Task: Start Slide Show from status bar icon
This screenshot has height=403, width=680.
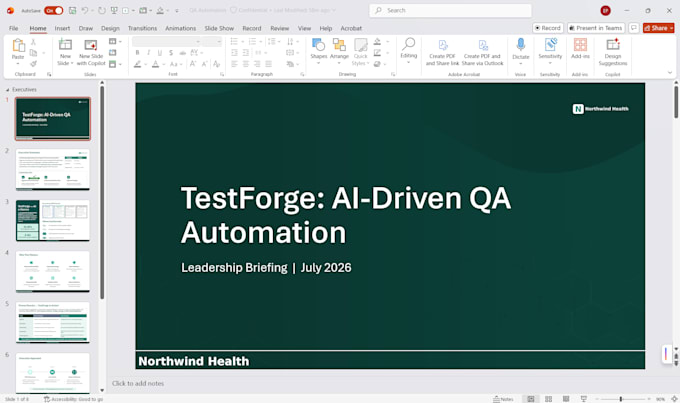Action: (584, 399)
